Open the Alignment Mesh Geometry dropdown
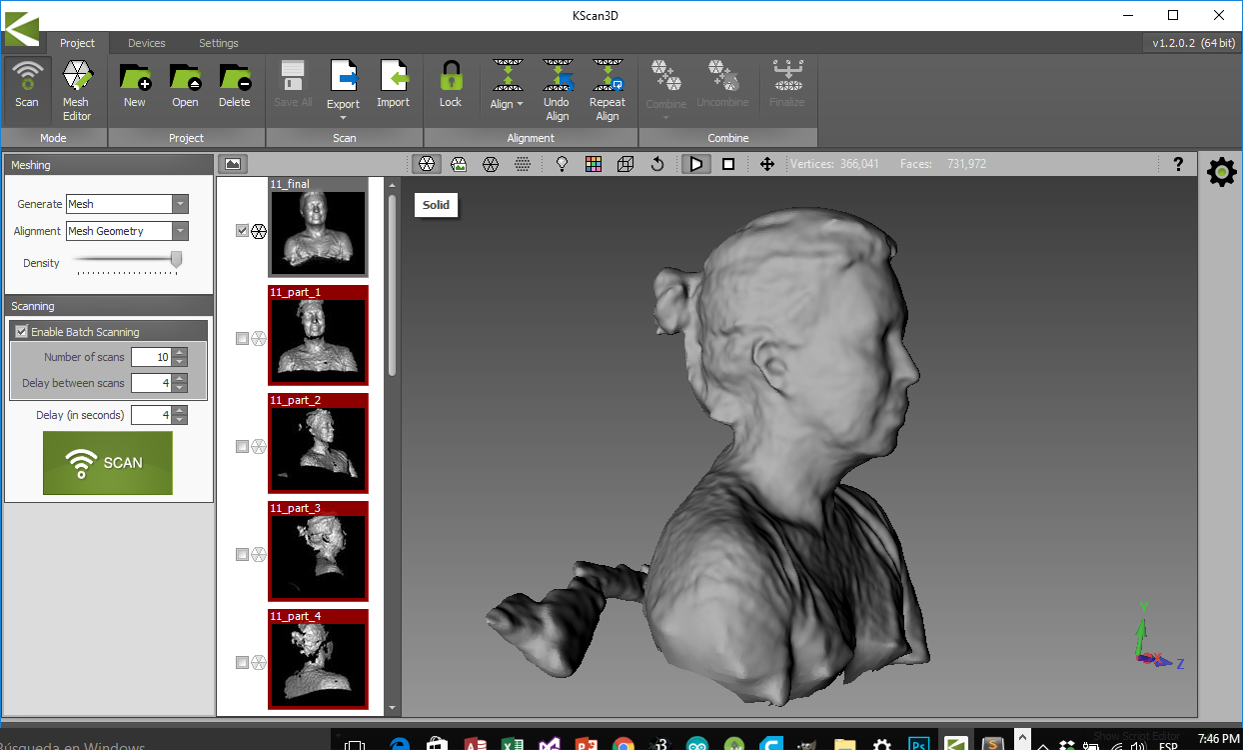The image size is (1243, 750). pyautogui.click(x=180, y=231)
